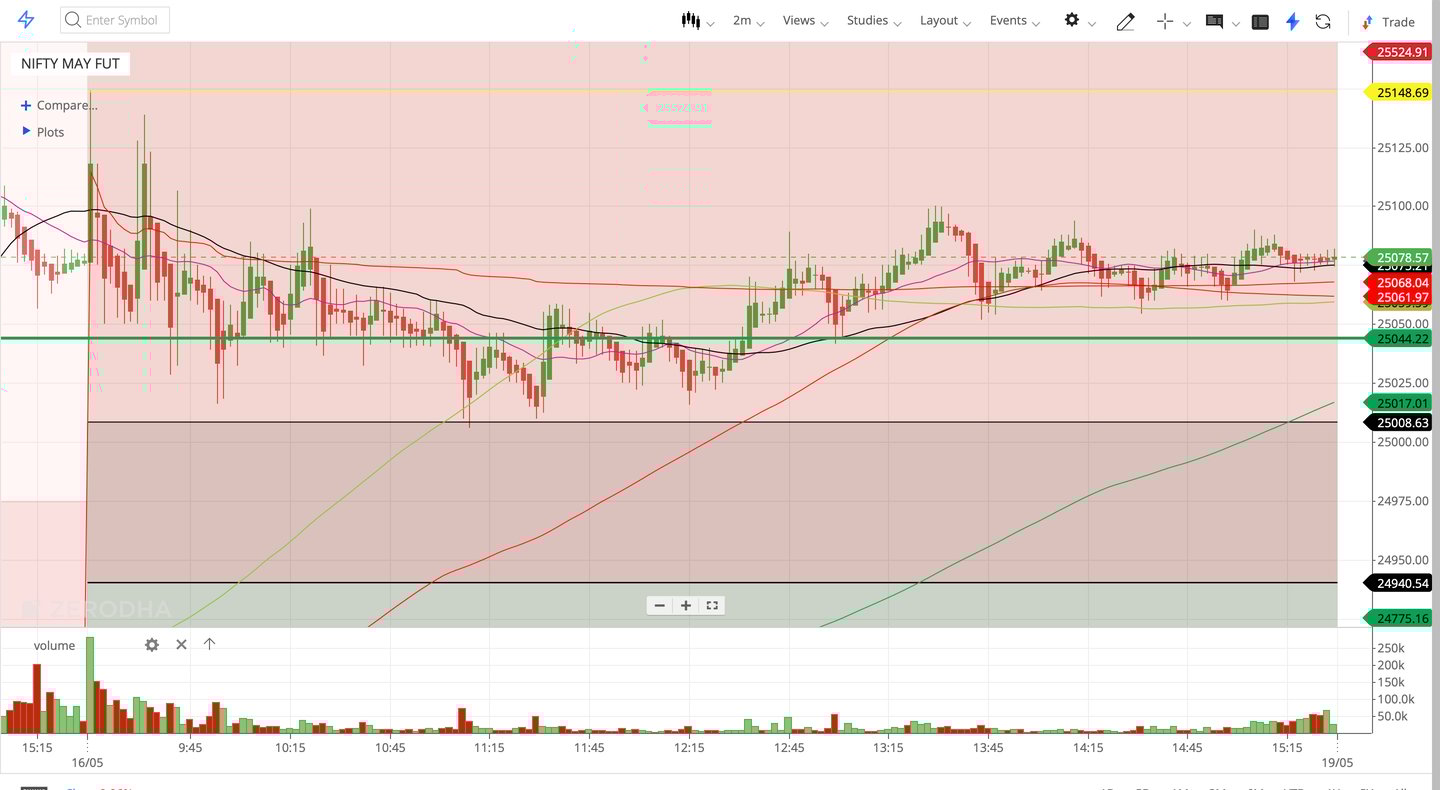Move volume panel up with arrow
The height and width of the screenshot is (790, 1440).
[x=209, y=644]
